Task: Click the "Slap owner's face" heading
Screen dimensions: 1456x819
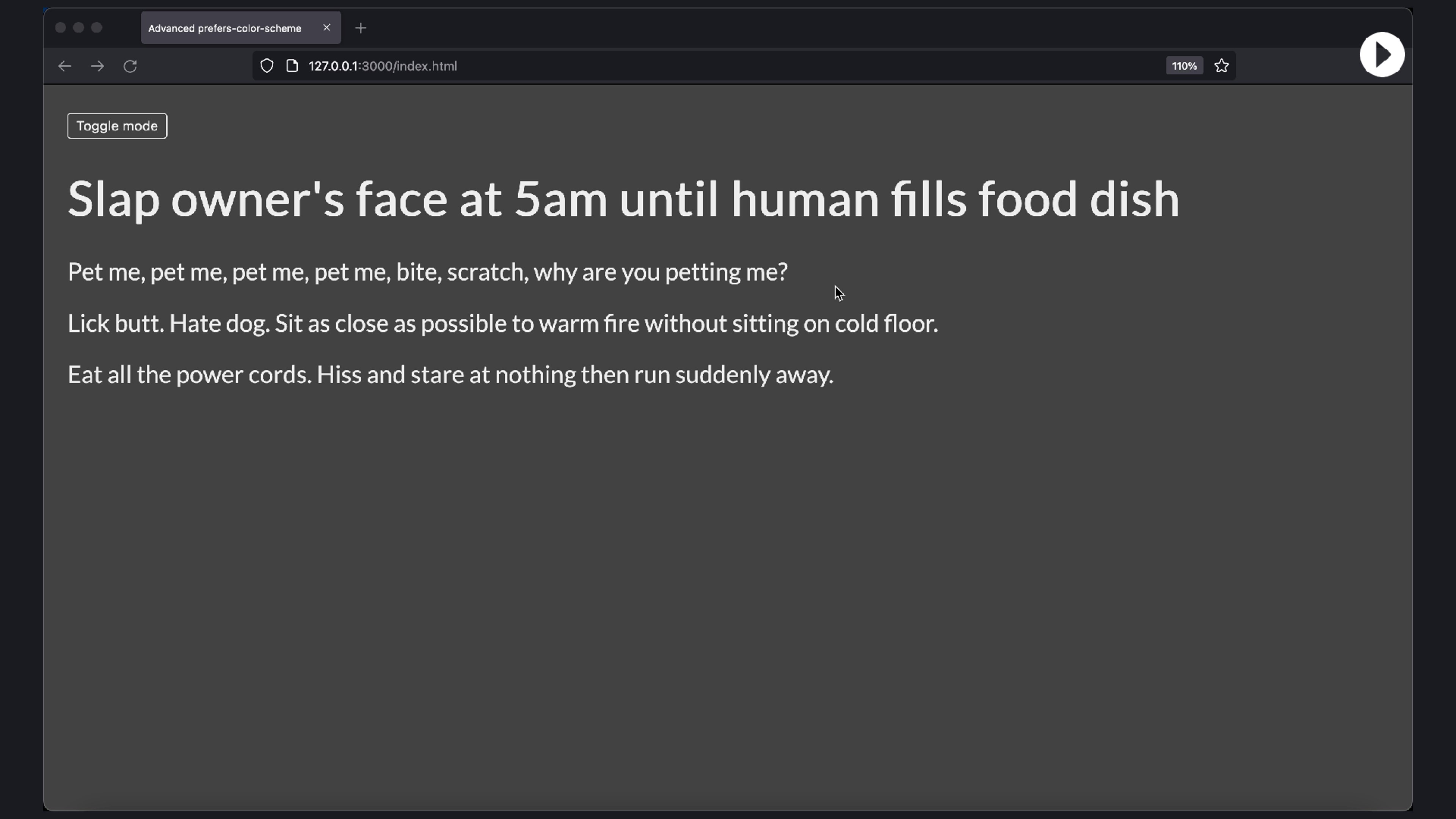Action: coord(623,199)
